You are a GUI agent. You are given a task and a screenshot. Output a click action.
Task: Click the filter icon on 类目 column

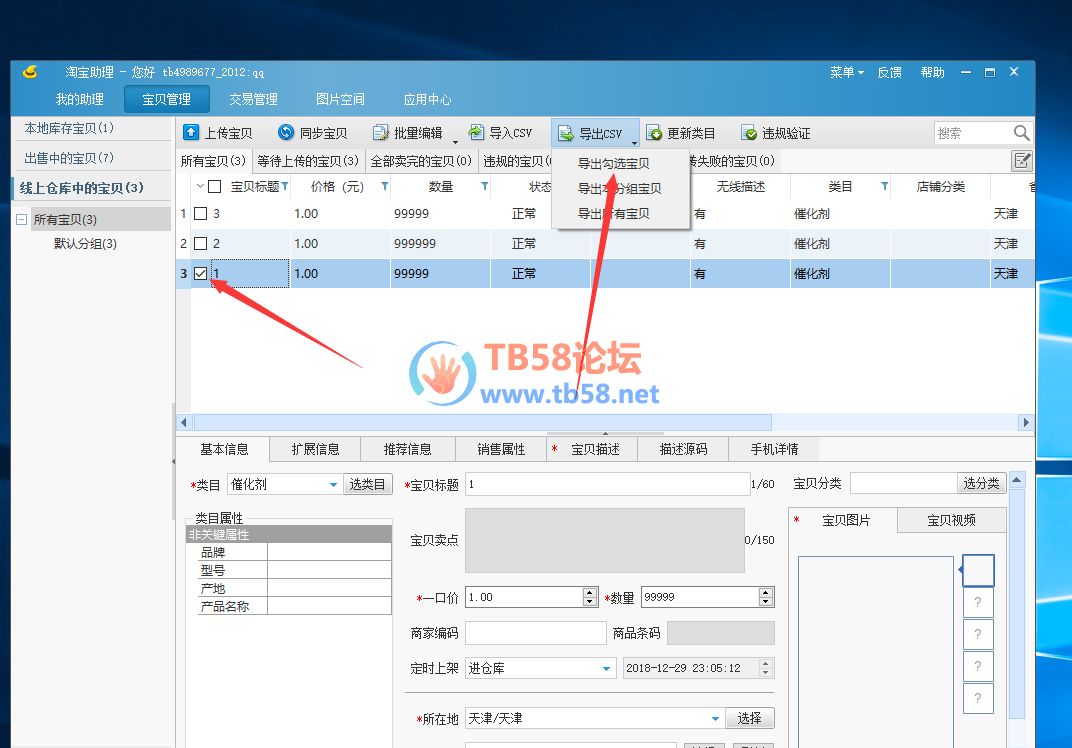click(x=885, y=187)
